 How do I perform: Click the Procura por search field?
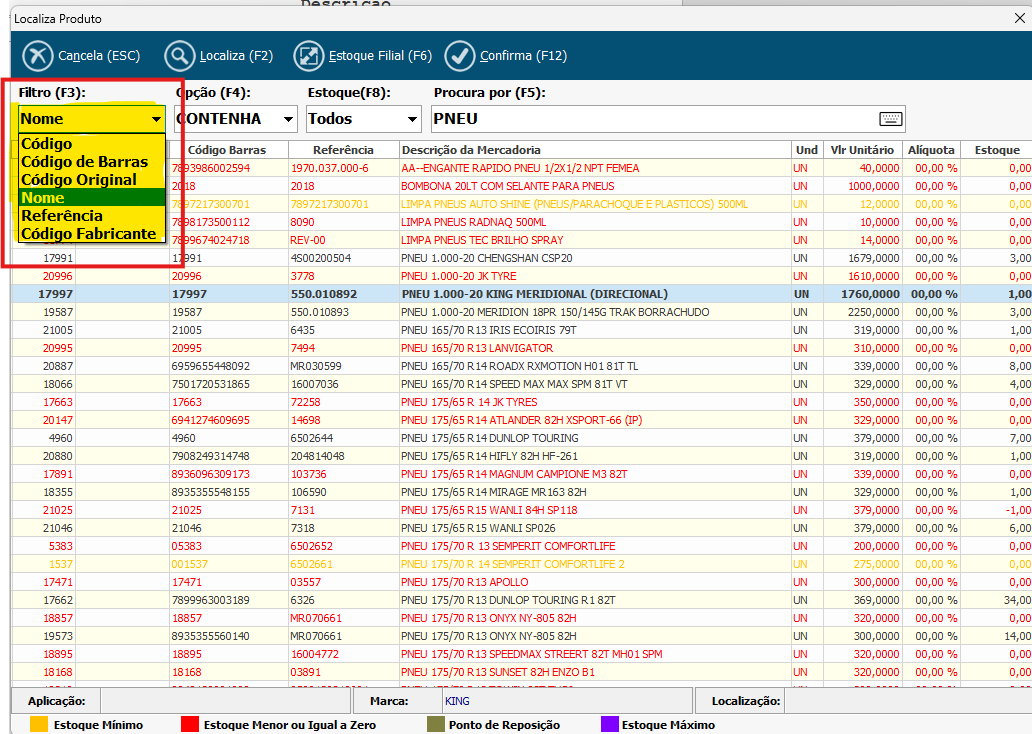click(650, 119)
